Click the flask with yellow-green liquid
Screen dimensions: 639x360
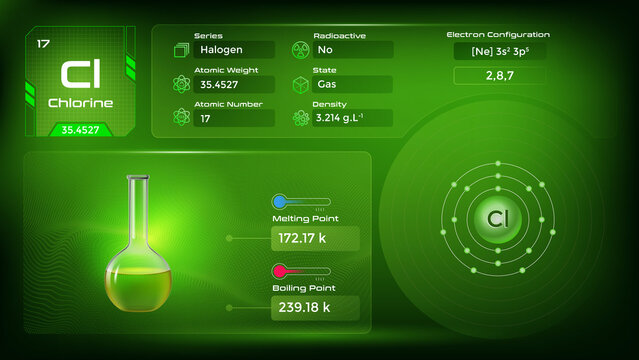[x=138, y=243]
